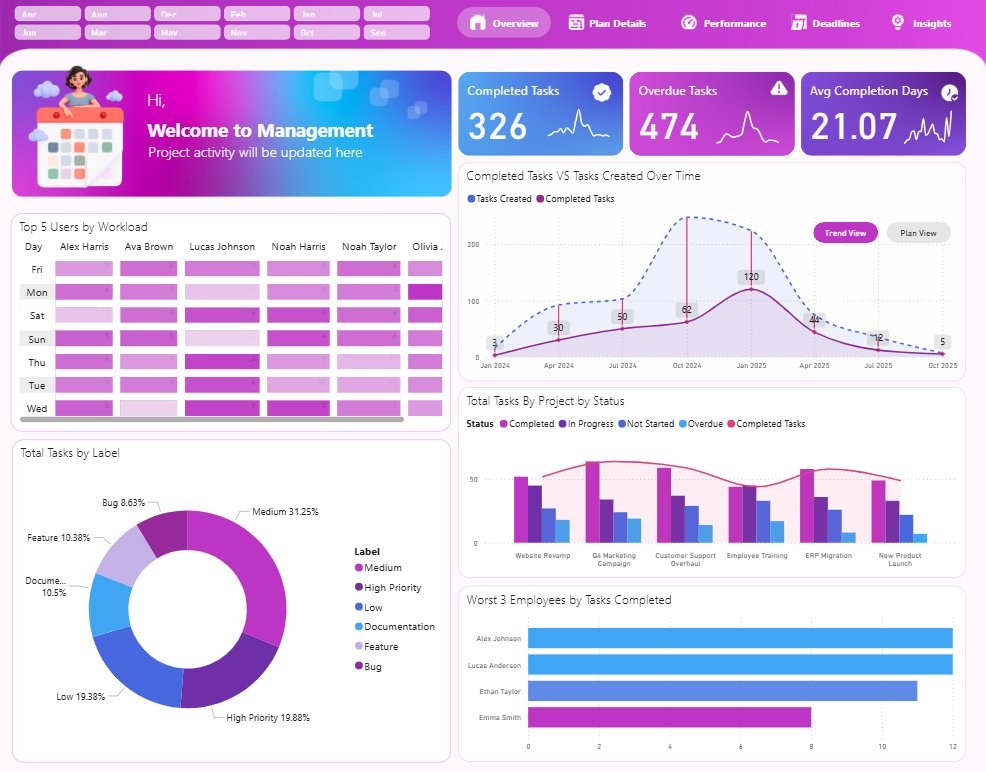Image resolution: width=986 pixels, height=772 pixels.
Task: Toggle the Dec month filter
Action: (187, 14)
